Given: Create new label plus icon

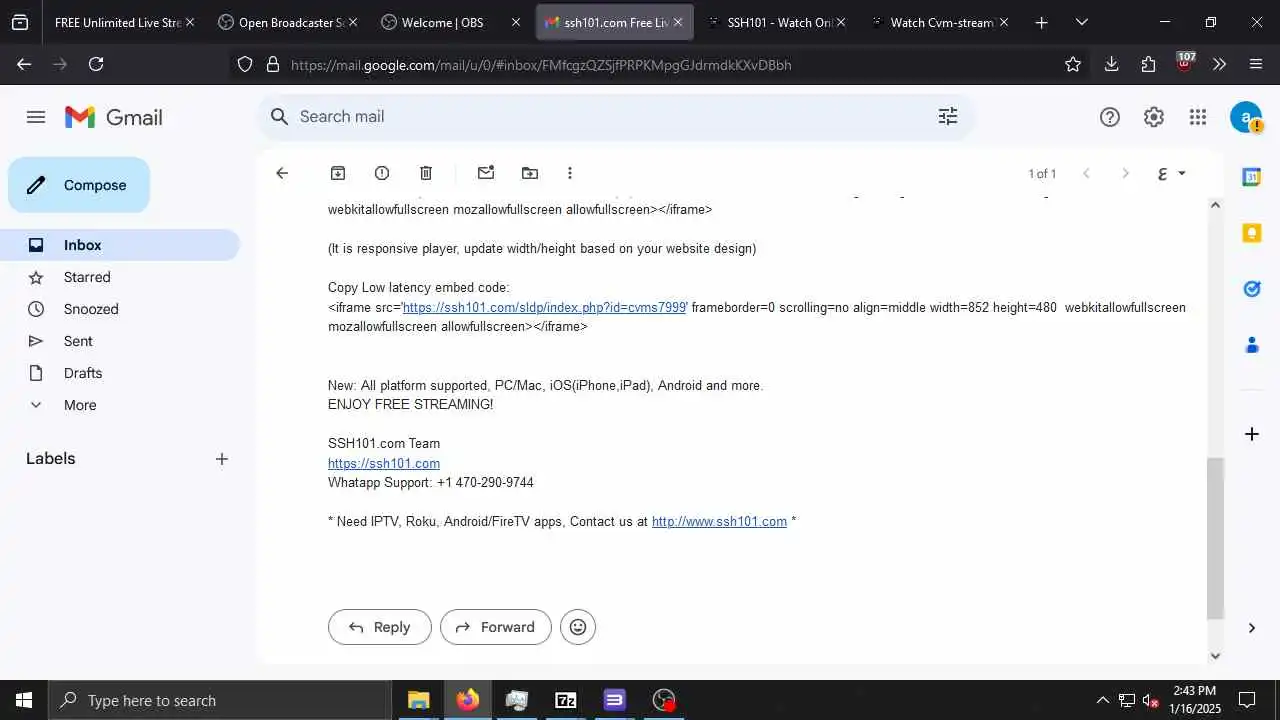Looking at the screenshot, I should pos(222,459).
